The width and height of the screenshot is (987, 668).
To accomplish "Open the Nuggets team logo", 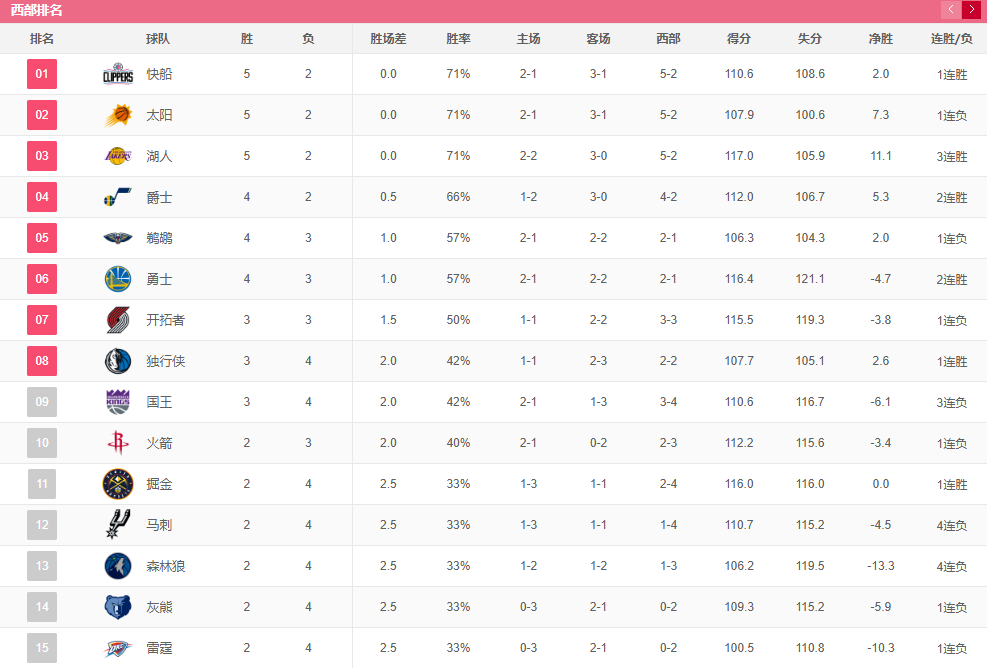I will [118, 484].
